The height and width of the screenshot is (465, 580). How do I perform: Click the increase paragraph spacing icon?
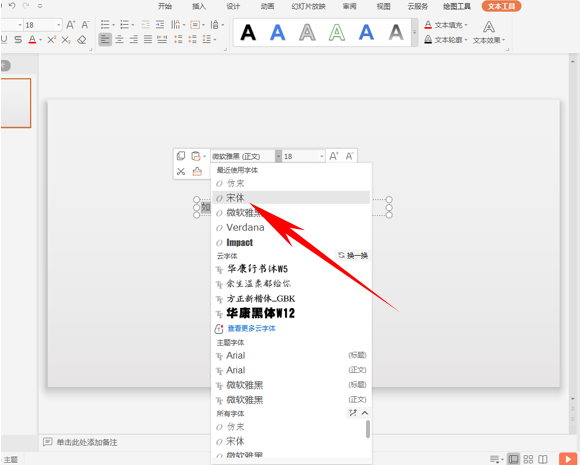pyautogui.click(x=178, y=39)
